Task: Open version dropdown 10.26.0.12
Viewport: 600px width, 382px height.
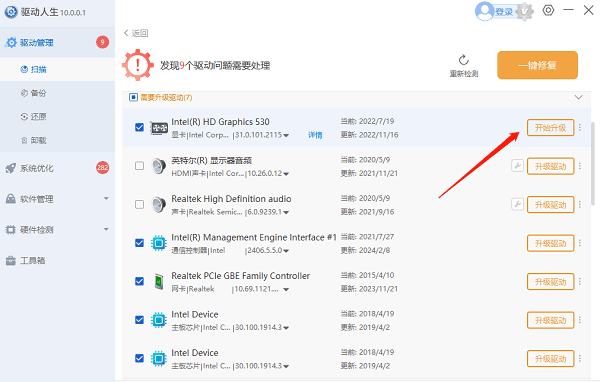Action: coord(286,174)
